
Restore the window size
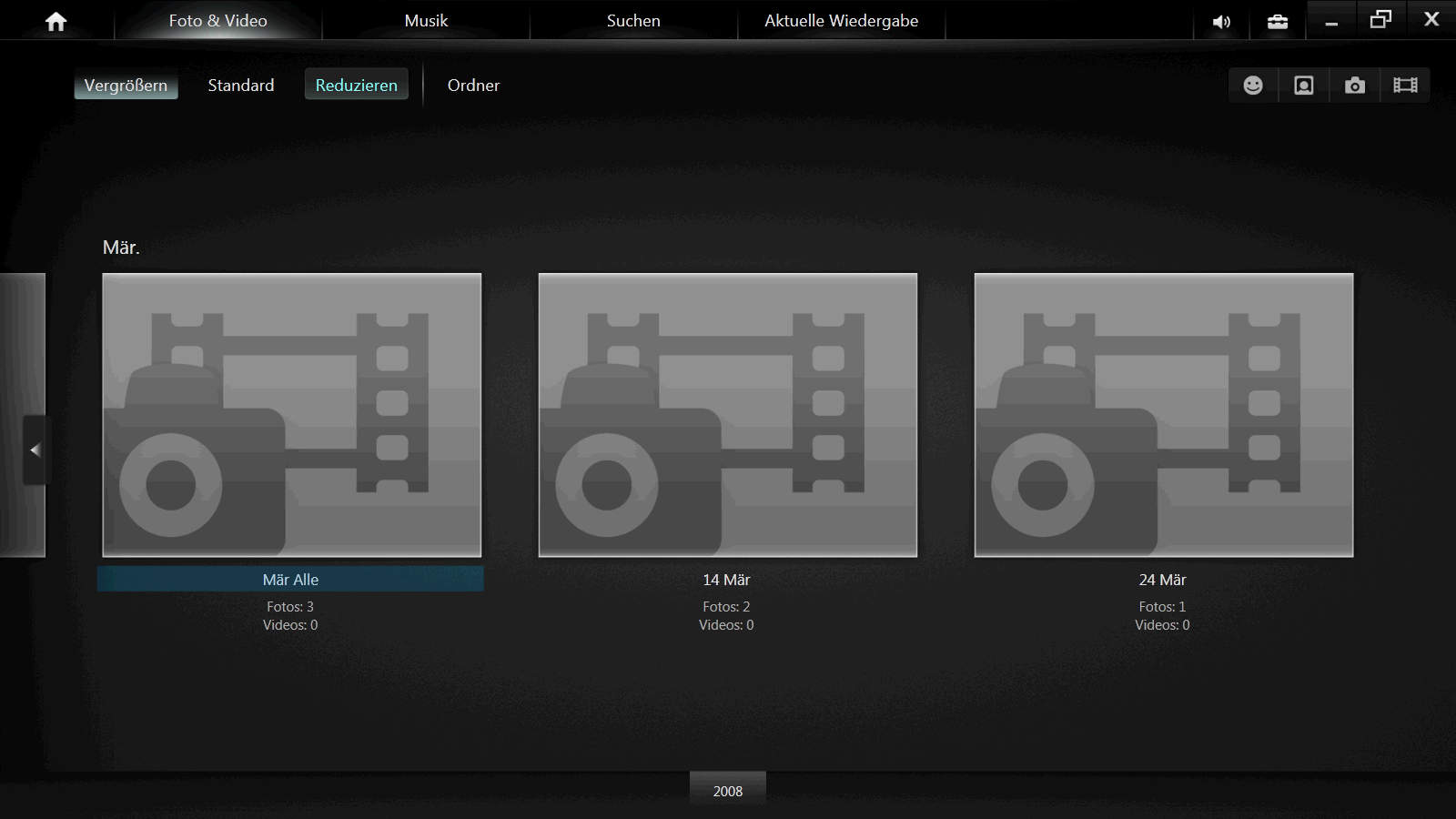[x=1380, y=20]
